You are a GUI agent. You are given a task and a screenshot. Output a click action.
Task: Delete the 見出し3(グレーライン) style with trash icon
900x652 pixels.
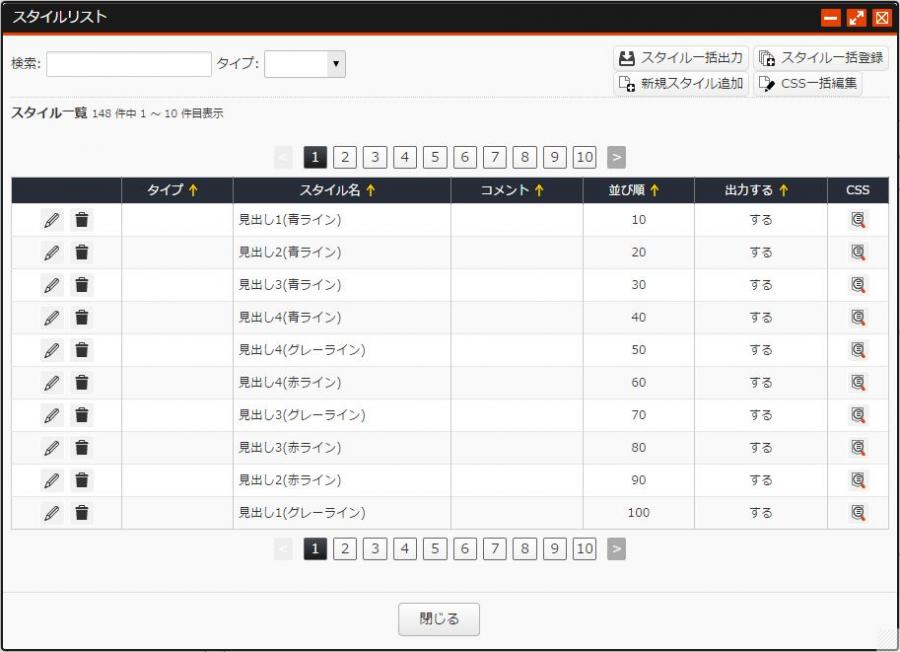click(82, 415)
